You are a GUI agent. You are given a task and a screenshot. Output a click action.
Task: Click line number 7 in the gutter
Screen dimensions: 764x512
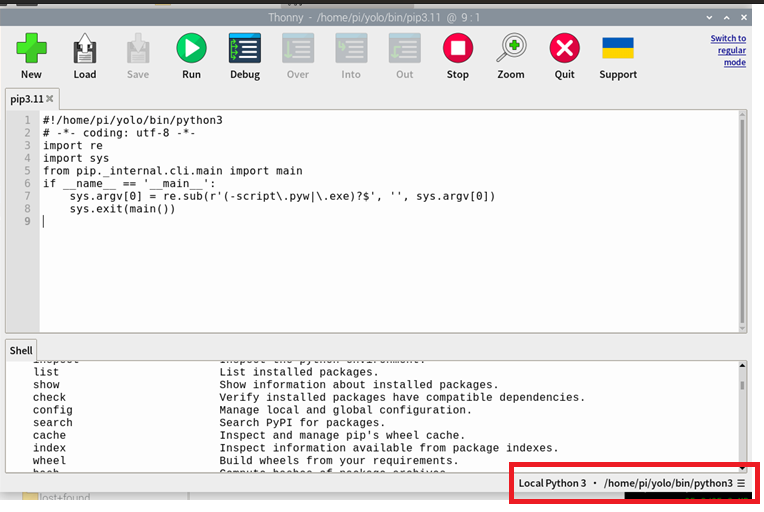click(27, 196)
